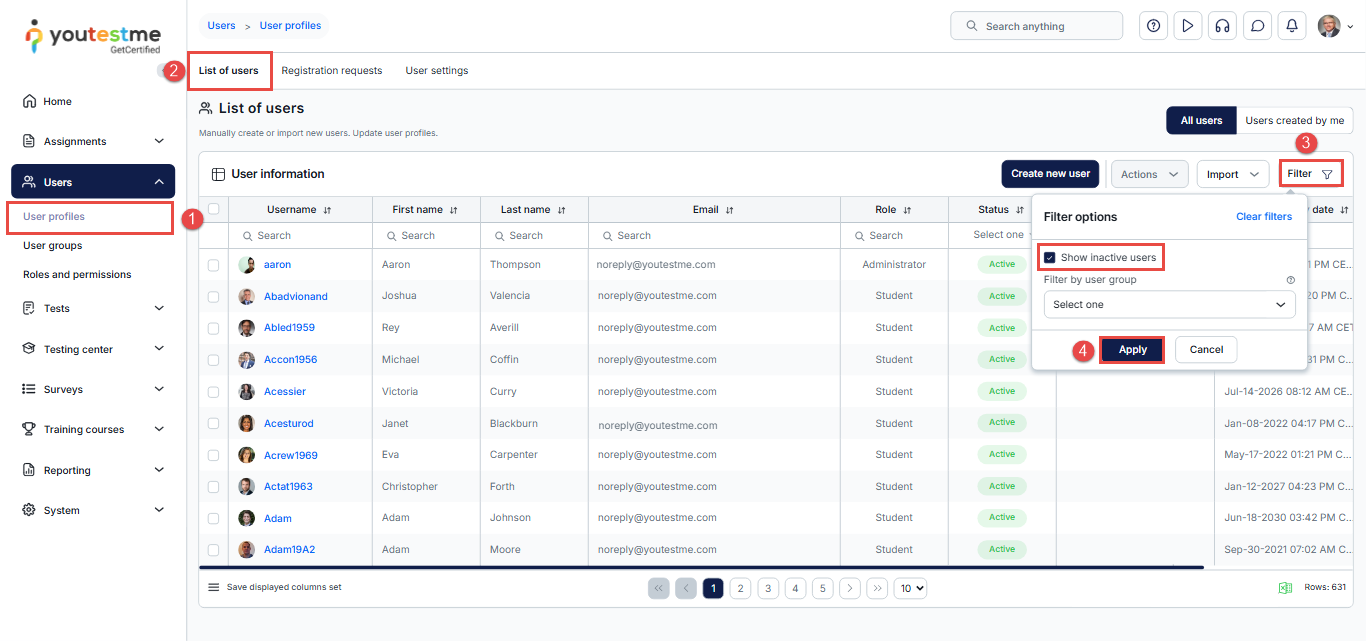Open the play video tutorial icon

point(1188,26)
